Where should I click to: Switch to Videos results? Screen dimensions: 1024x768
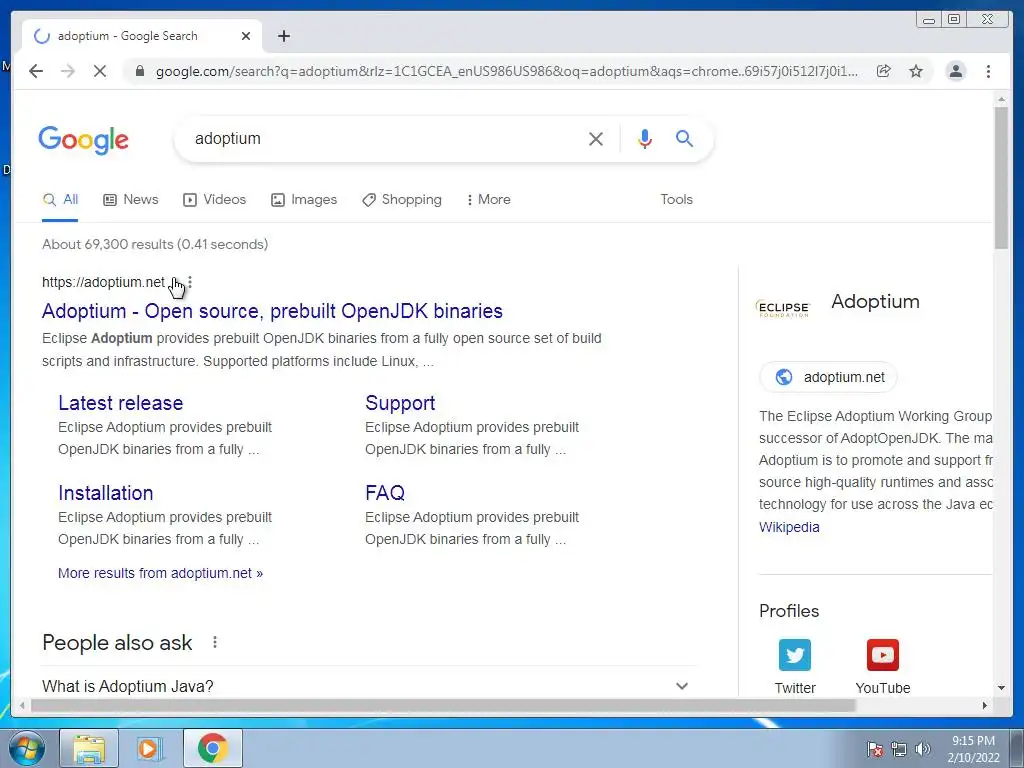tap(214, 200)
